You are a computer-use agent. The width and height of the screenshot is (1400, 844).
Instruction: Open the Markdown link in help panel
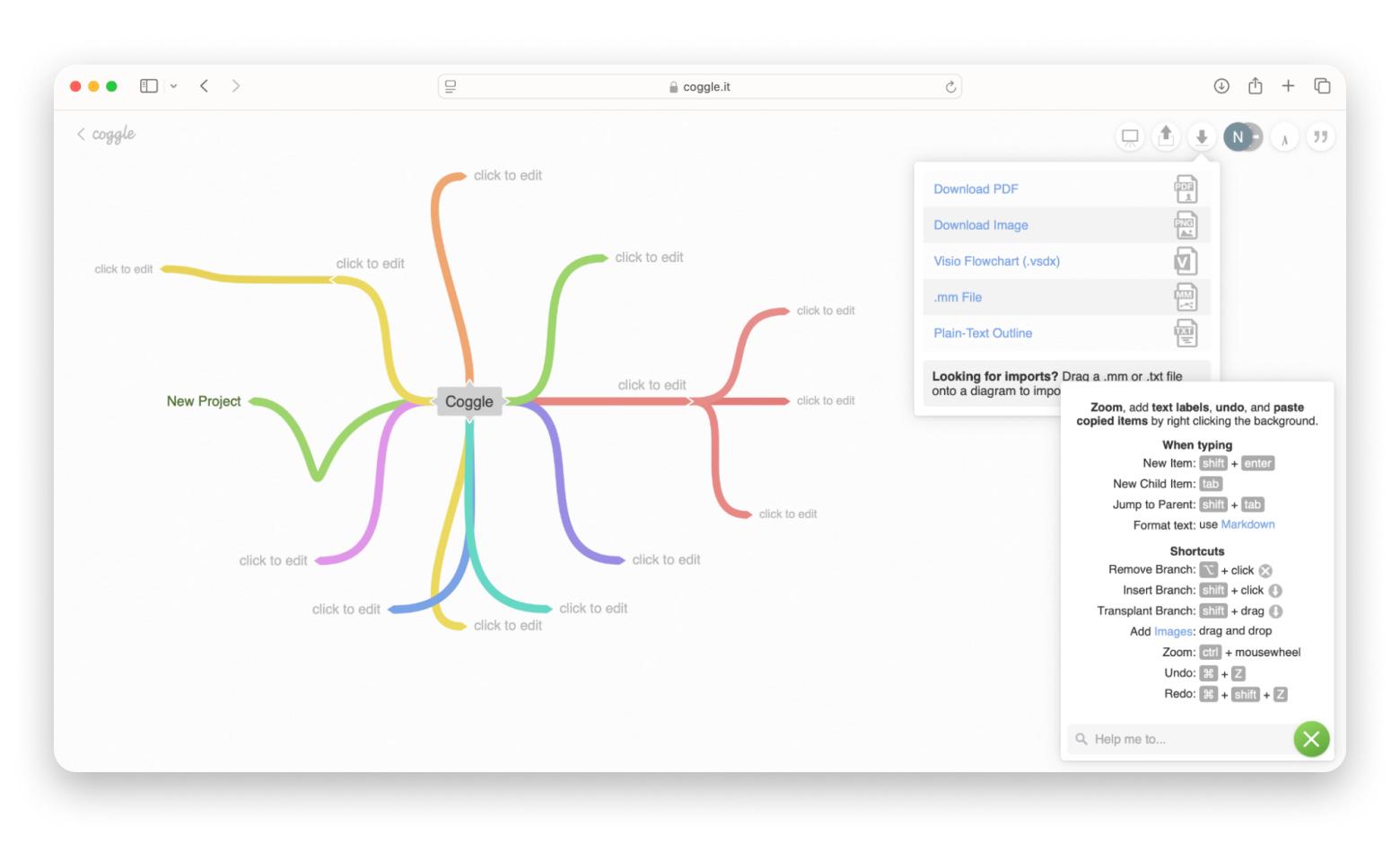pyautogui.click(x=1247, y=525)
